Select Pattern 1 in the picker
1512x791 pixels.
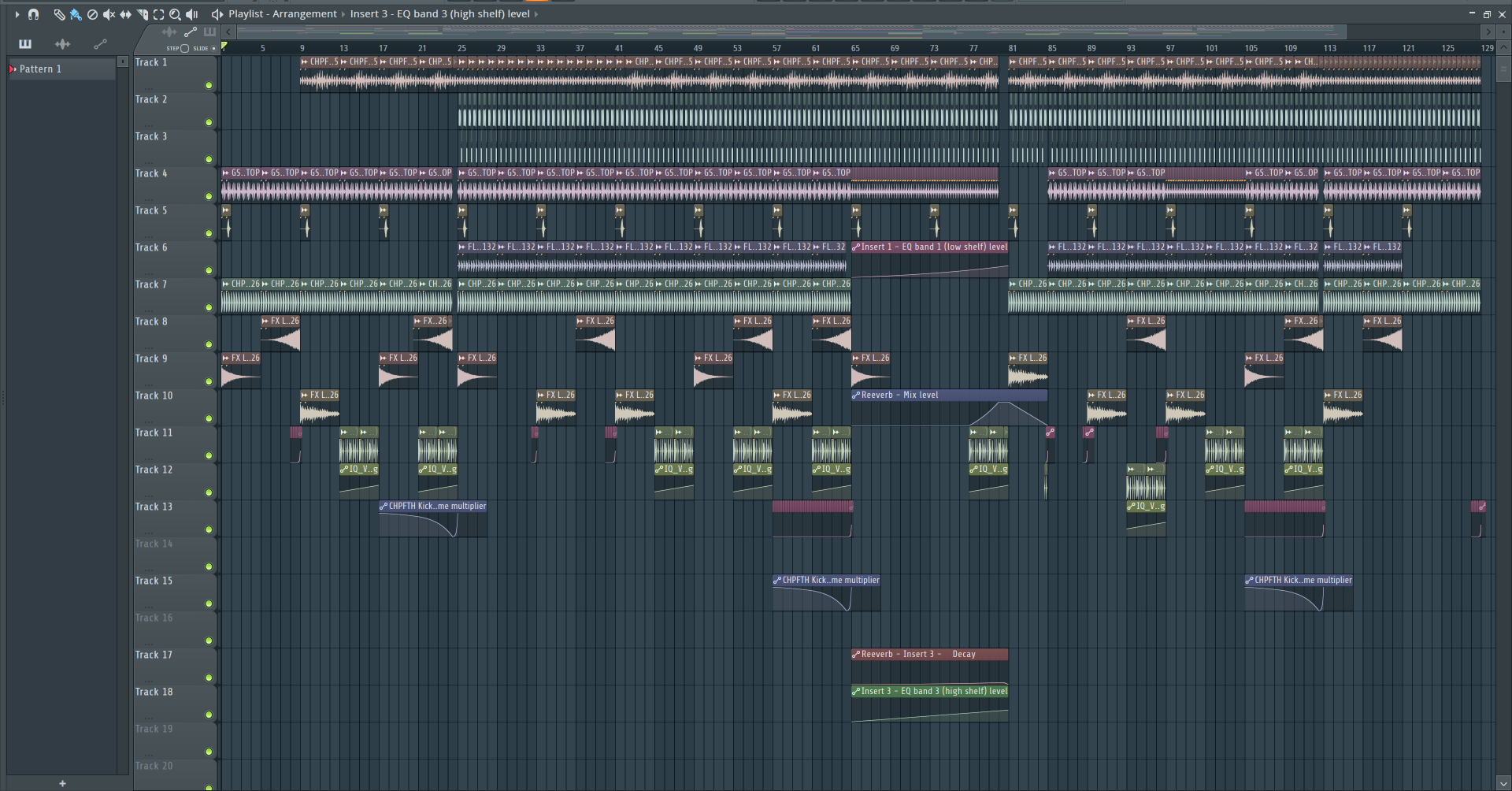tap(62, 69)
